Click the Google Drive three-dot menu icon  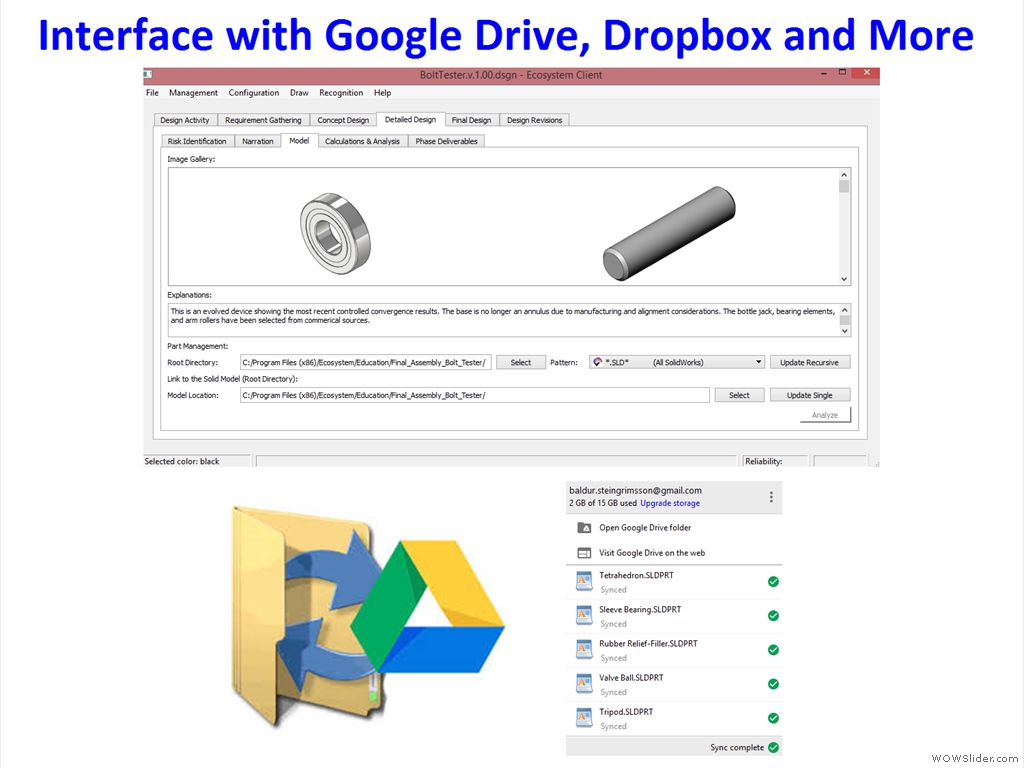tap(771, 497)
